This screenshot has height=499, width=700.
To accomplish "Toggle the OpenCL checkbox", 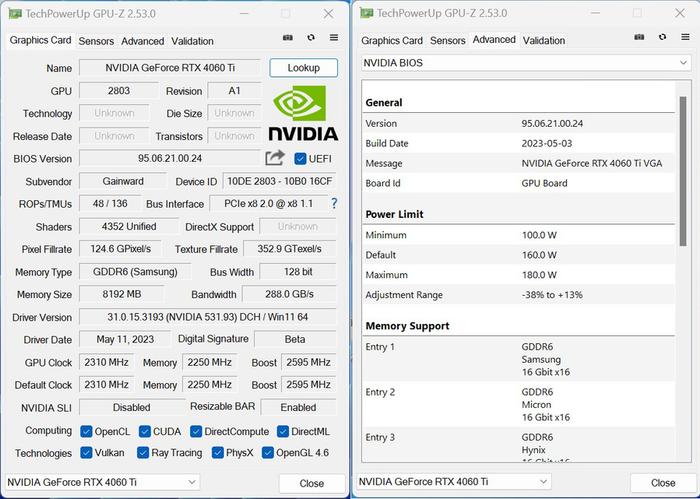I will pos(86,432).
